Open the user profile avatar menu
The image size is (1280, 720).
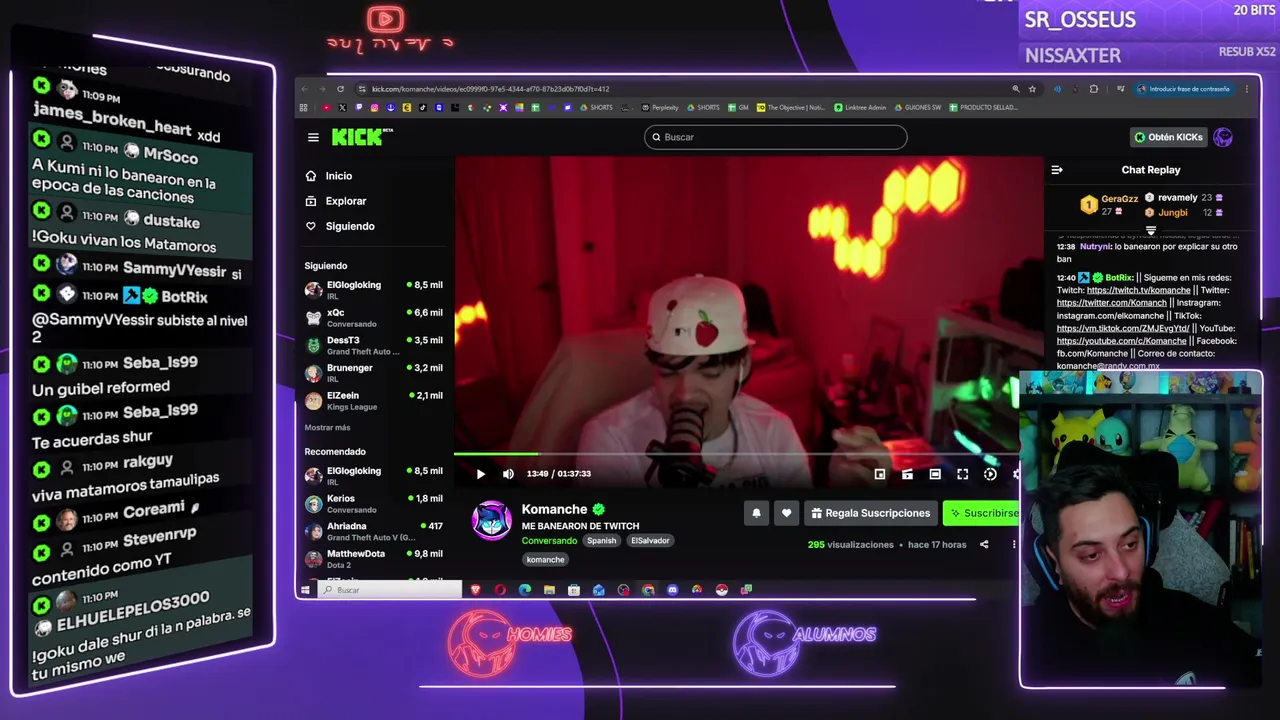pos(1223,137)
